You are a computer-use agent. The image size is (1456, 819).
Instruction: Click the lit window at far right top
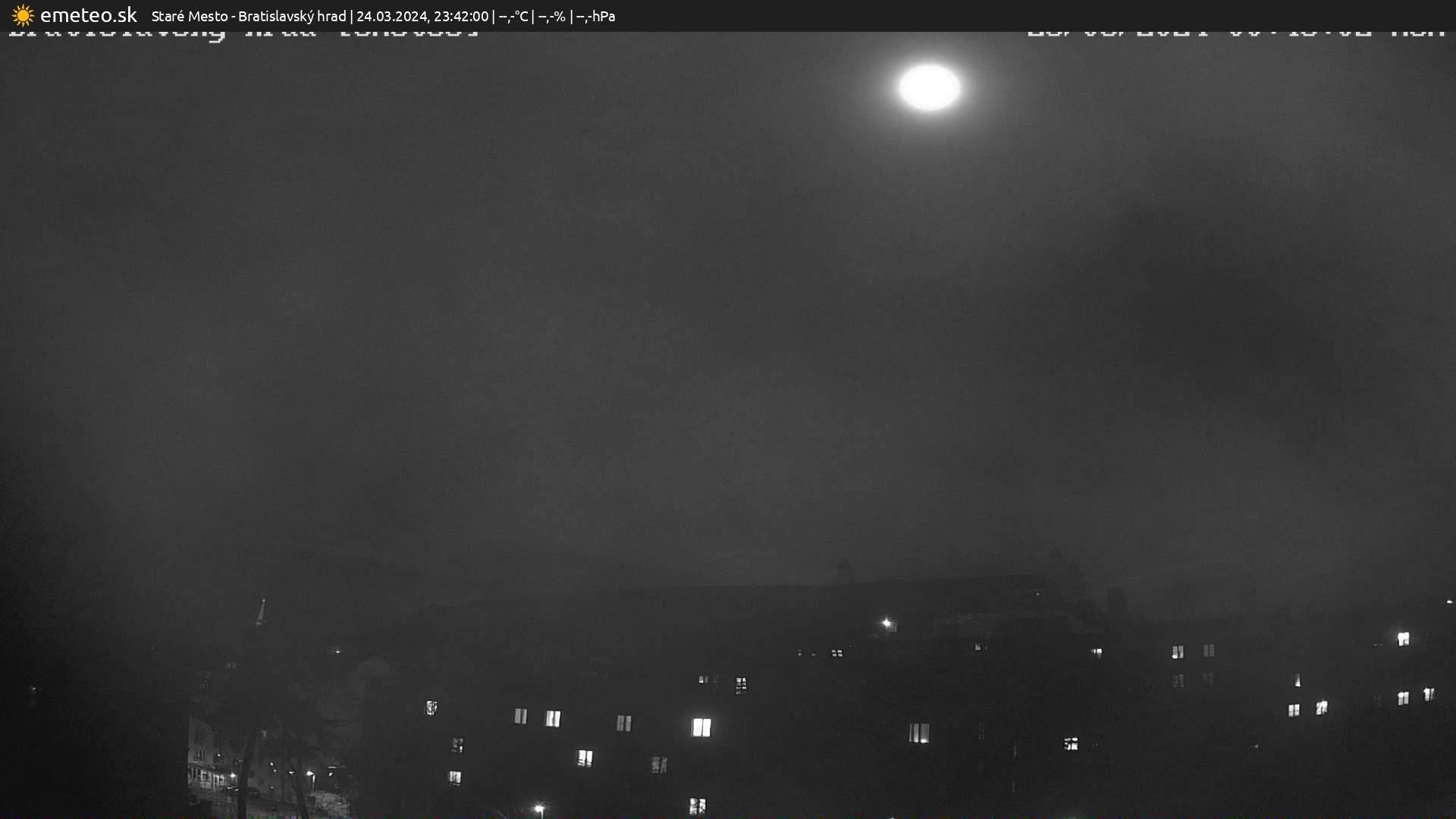point(1403,639)
